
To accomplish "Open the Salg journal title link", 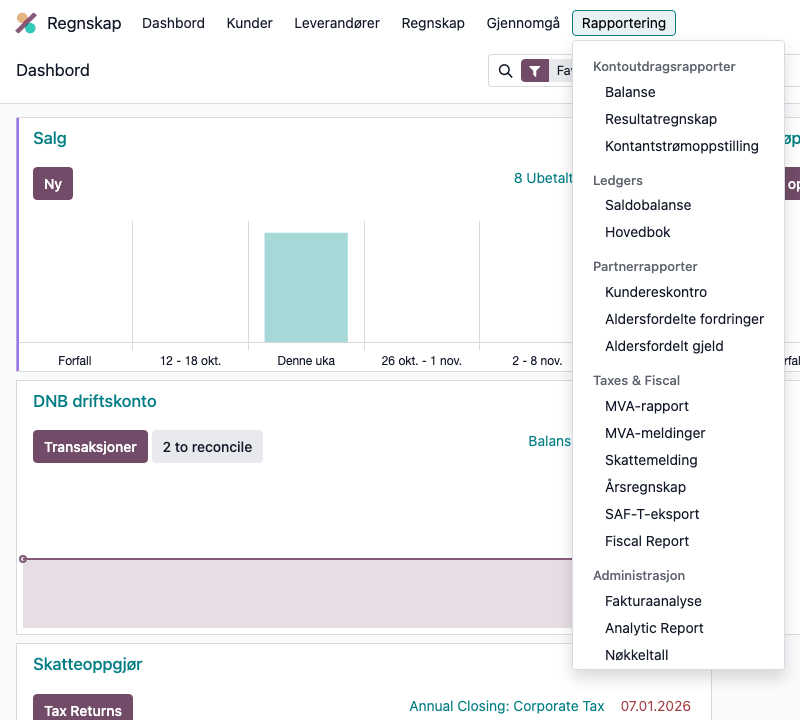I will [50, 138].
